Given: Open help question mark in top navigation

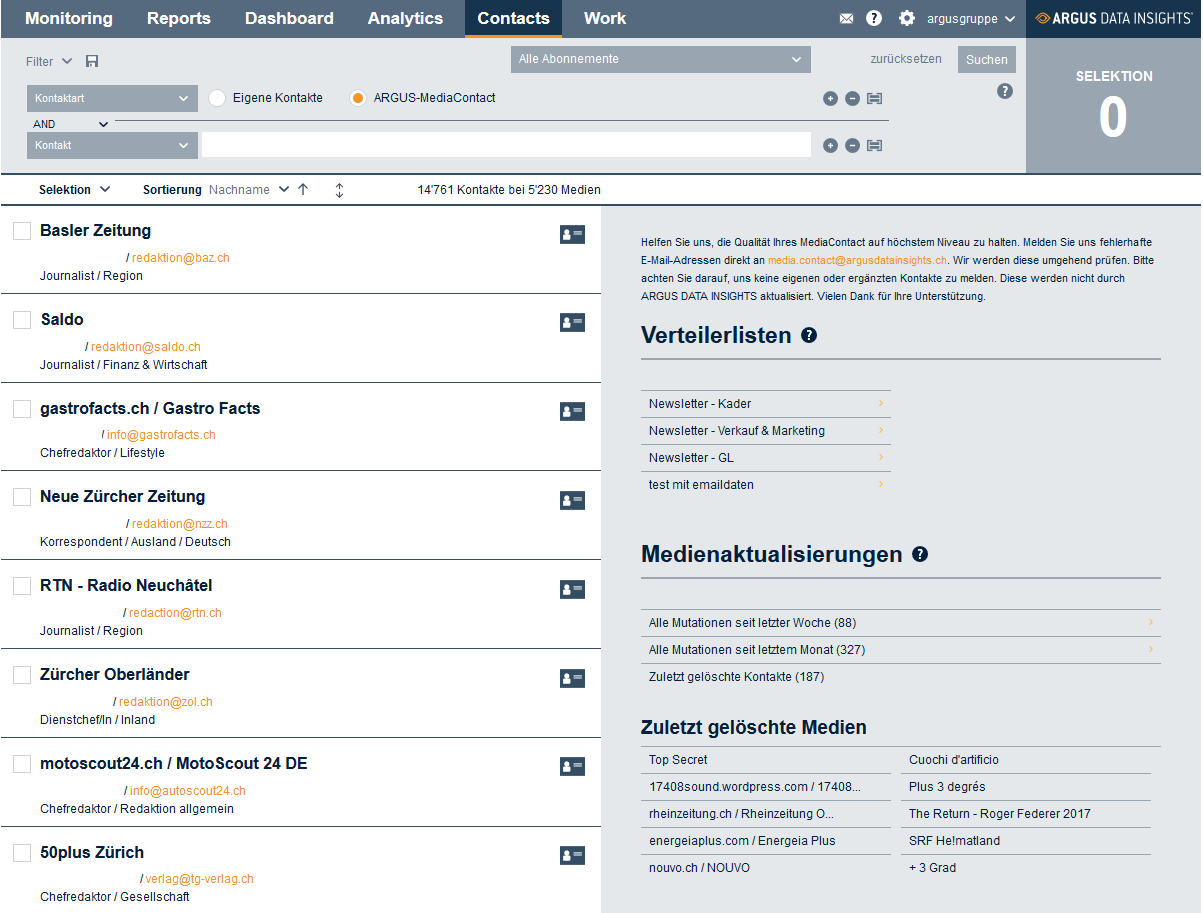Looking at the screenshot, I should [x=874, y=18].
